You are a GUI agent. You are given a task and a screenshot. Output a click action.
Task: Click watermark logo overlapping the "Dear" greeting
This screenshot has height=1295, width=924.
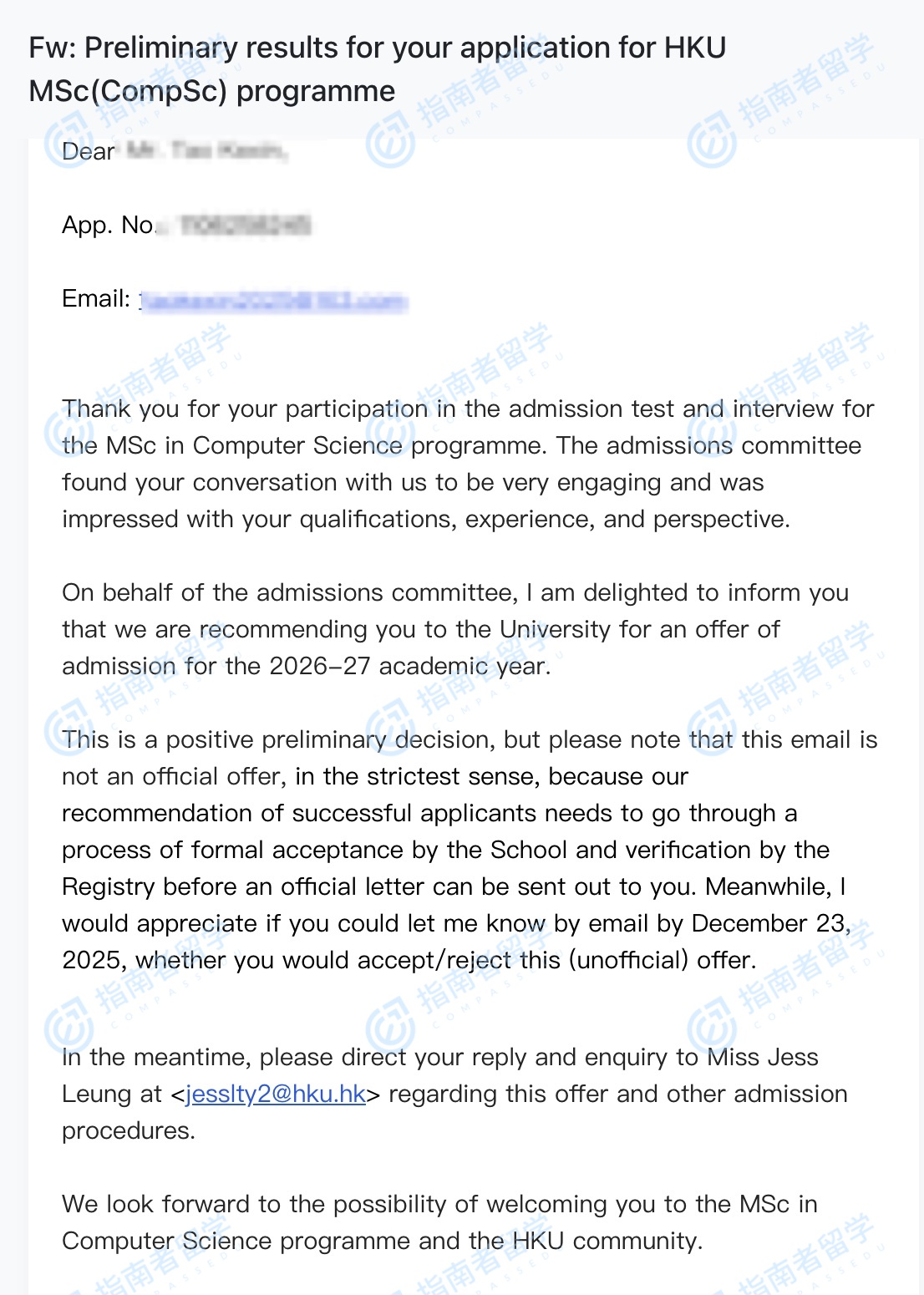tap(69, 144)
